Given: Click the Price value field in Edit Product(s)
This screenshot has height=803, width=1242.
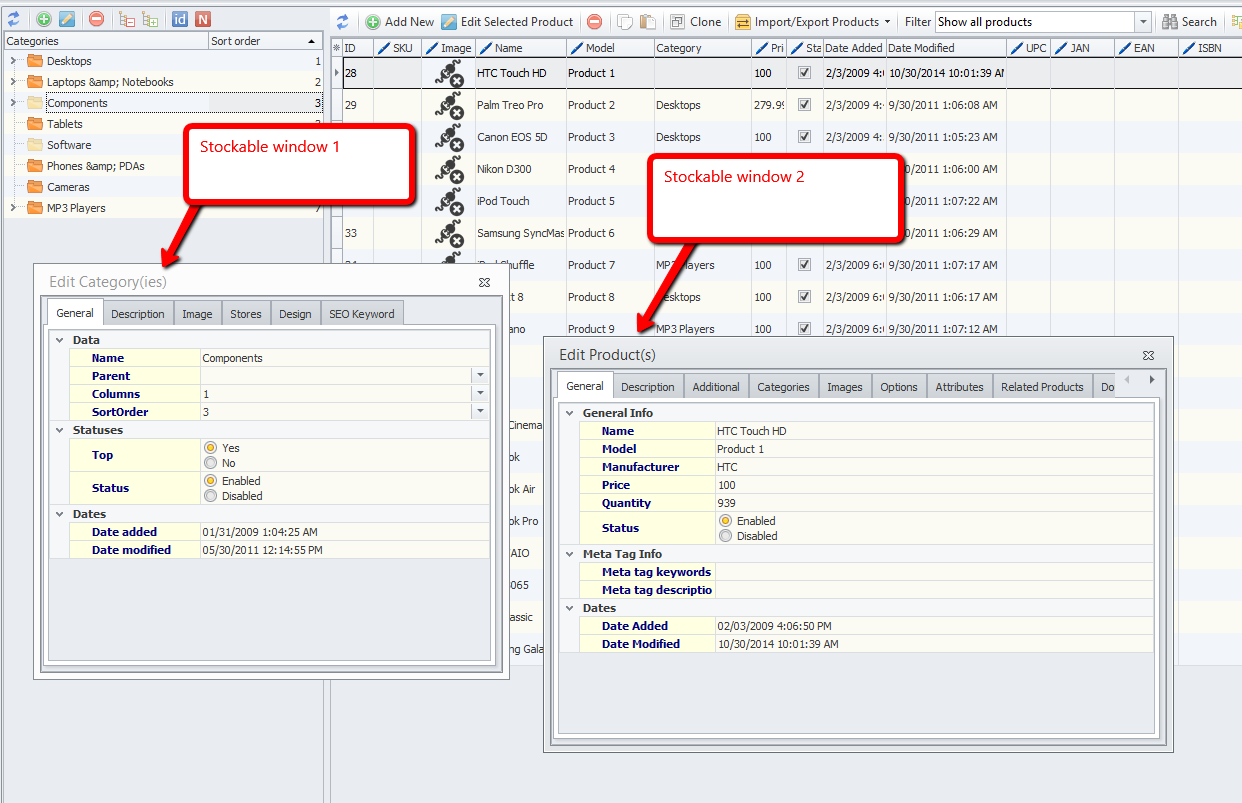Looking at the screenshot, I should (930, 485).
